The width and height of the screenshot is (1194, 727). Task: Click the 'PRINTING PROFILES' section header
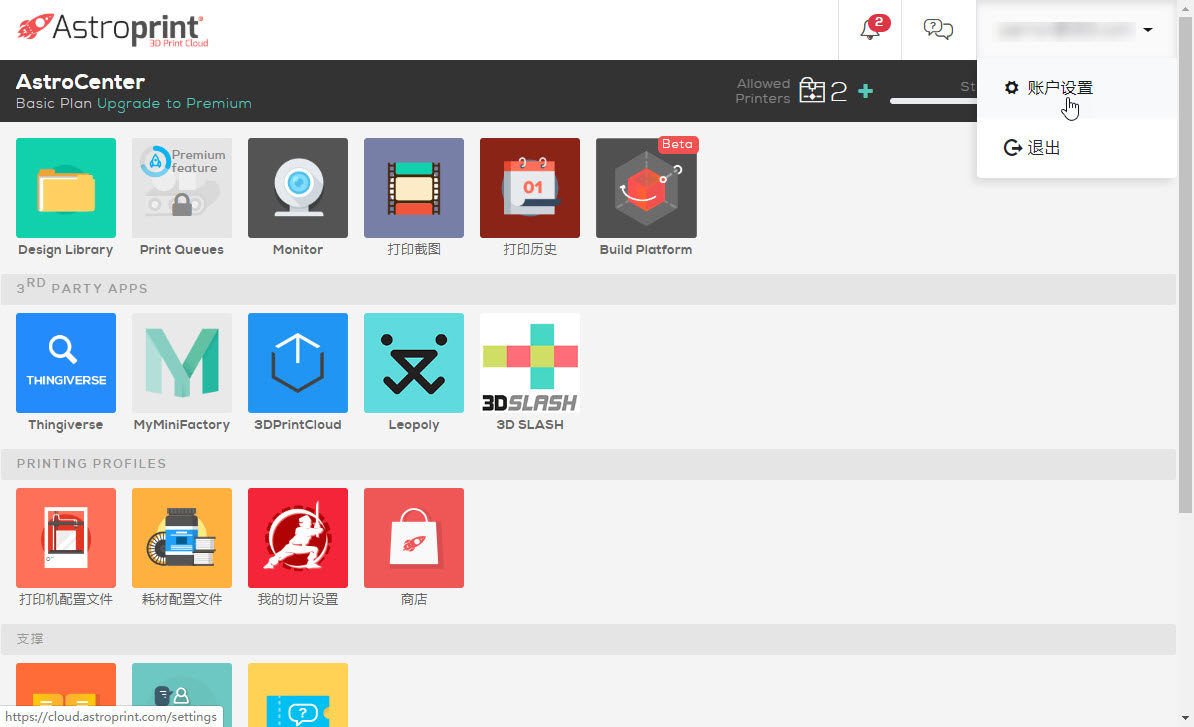pos(588,464)
